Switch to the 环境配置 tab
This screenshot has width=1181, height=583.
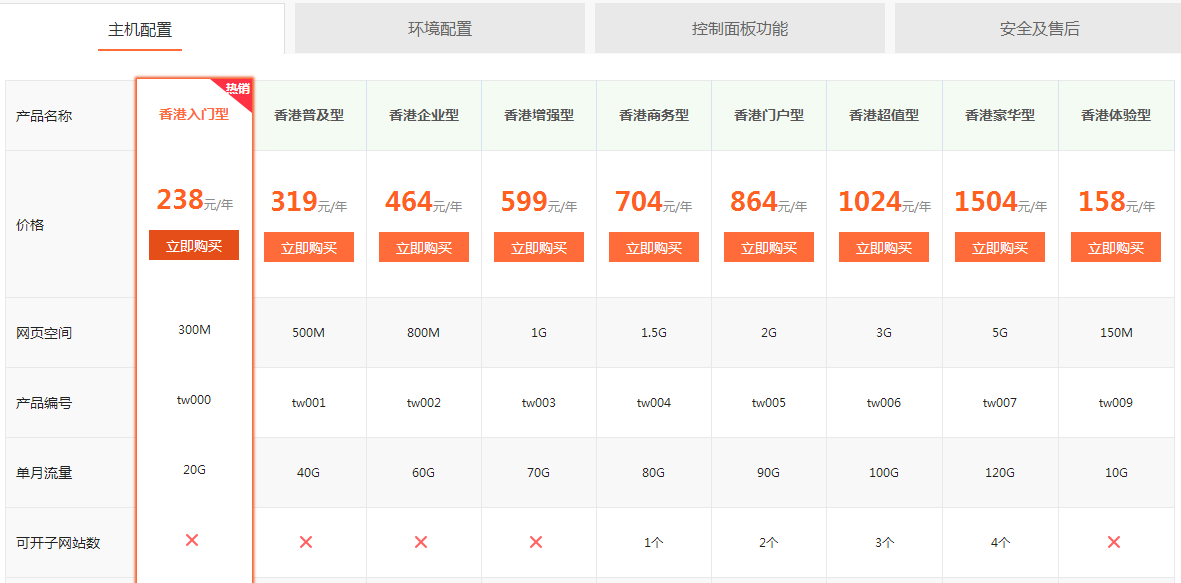pyautogui.click(x=440, y=29)
